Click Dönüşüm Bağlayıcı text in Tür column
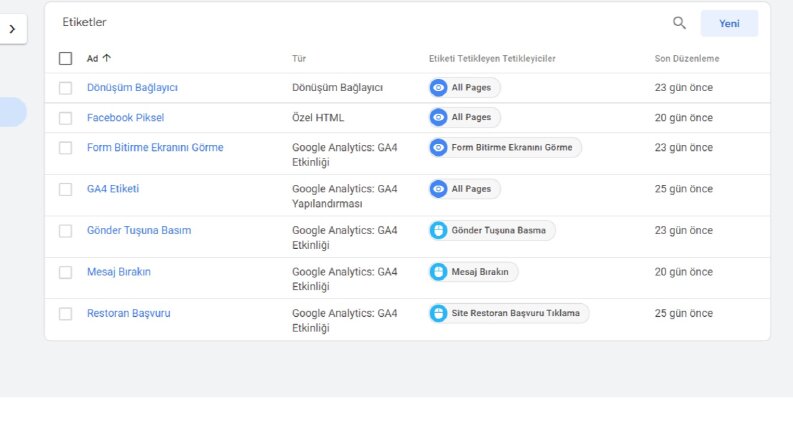Image resolution: width=793 pixels, height=446 pixels. click(x=337, y=87)
